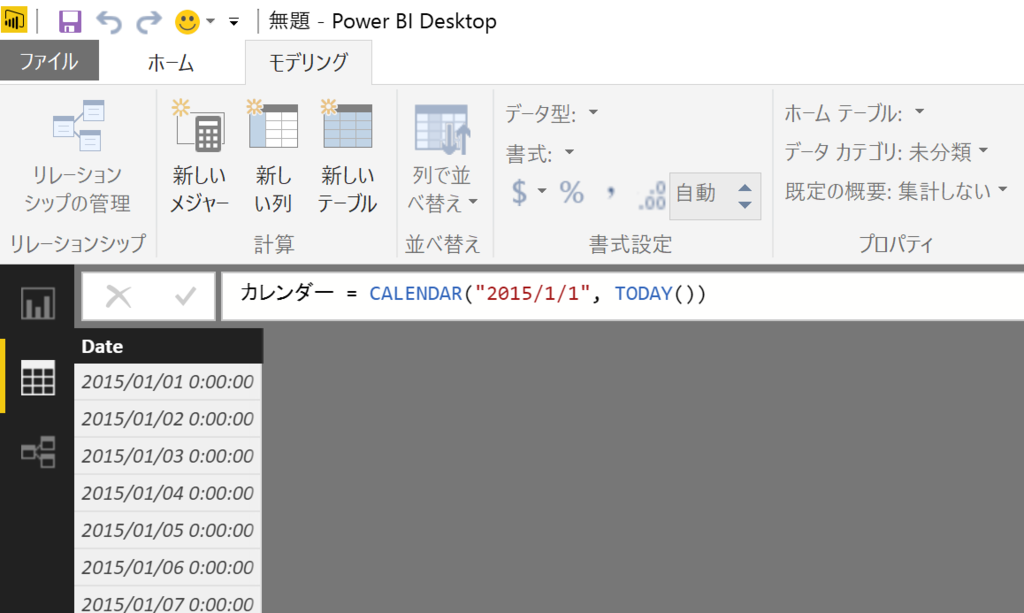Switch to Data view

(38, 377)
